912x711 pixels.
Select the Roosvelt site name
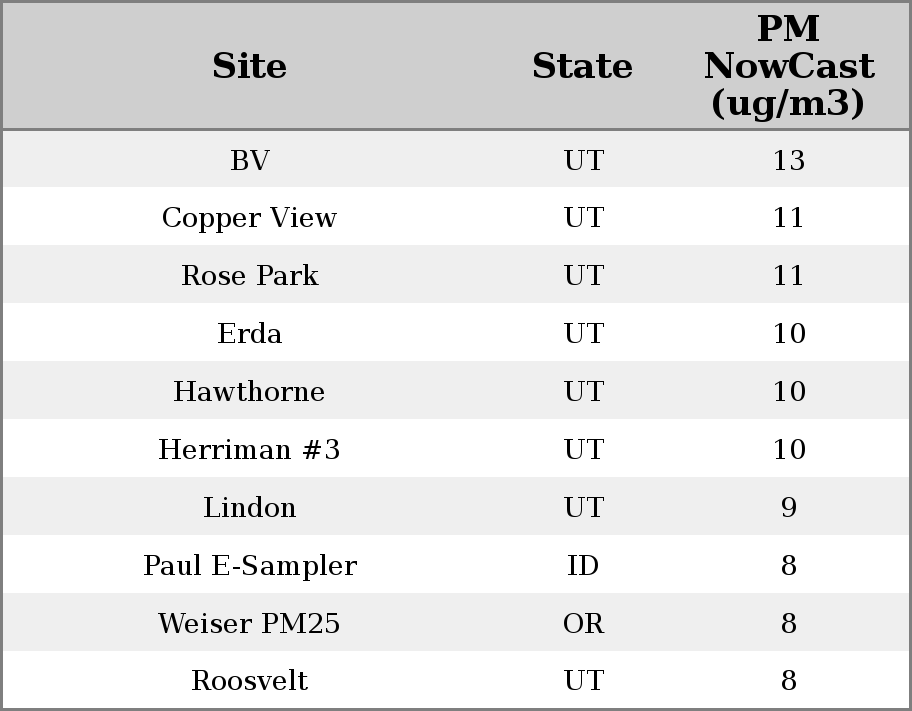click(x=249, y=681)
